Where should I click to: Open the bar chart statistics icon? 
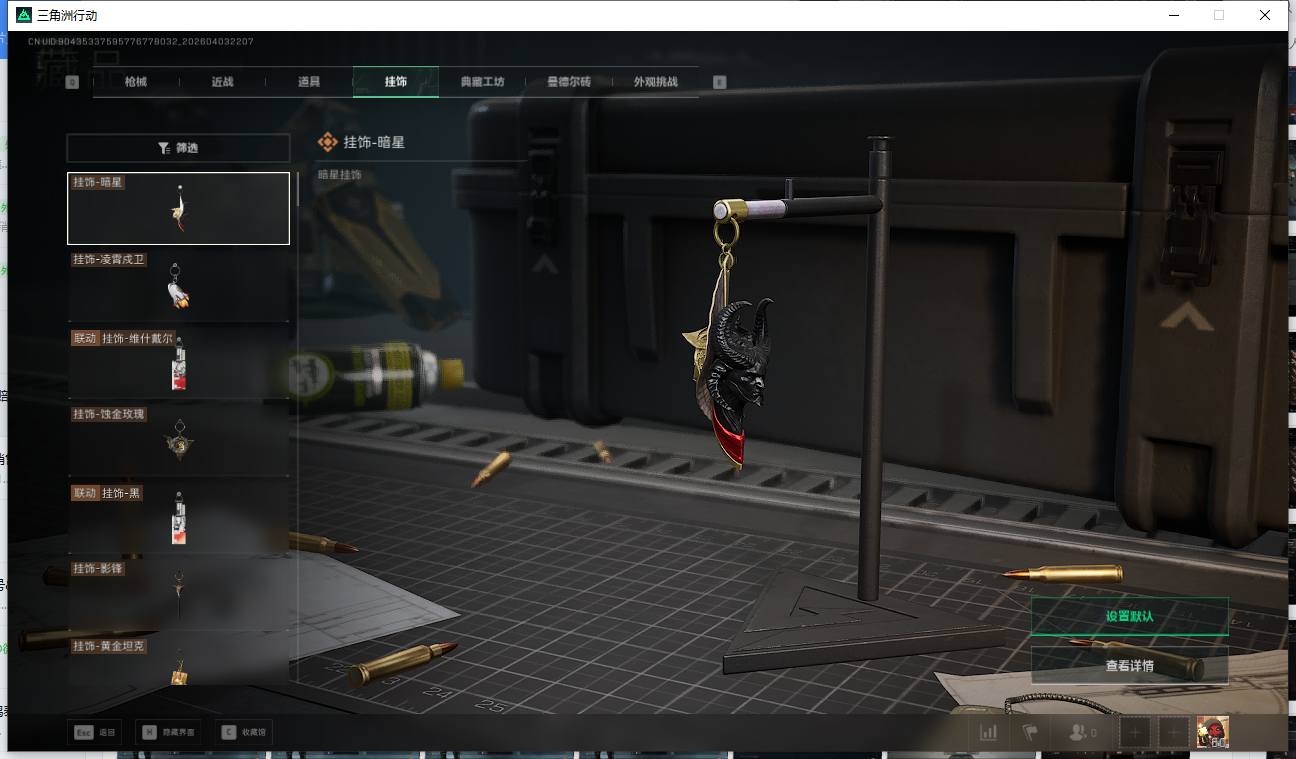click(988, 732)
